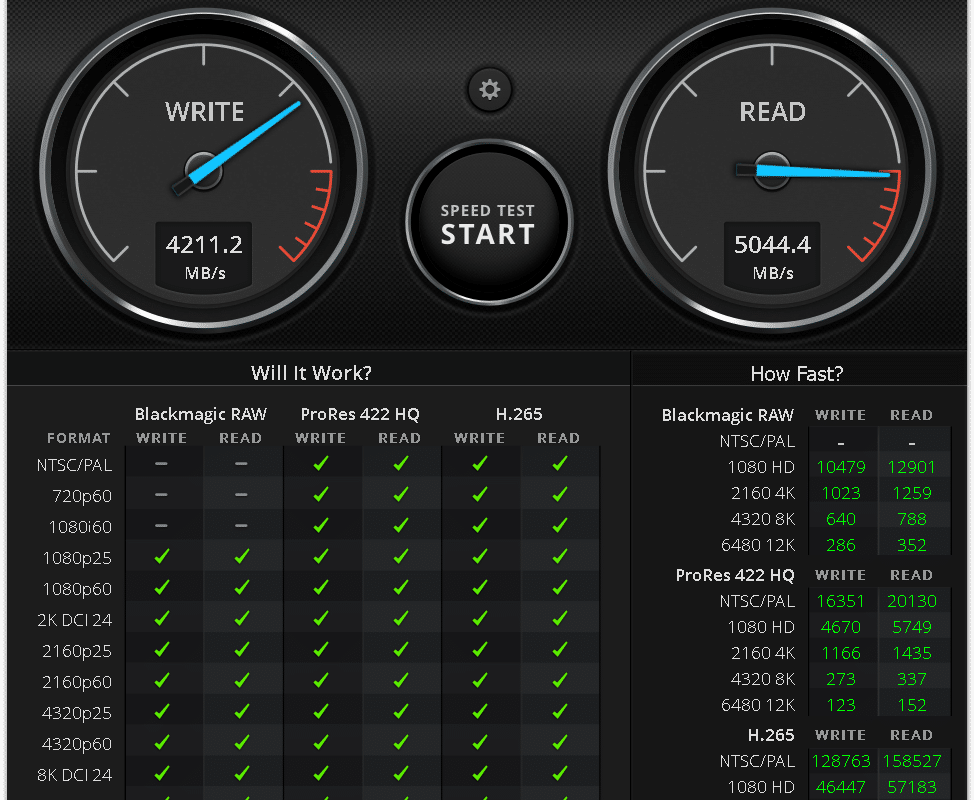The image size is (974, 800).
Task: Click the ProRes 422 HQ write checkmark for 2K DCI 24
Action: (321, 618)
